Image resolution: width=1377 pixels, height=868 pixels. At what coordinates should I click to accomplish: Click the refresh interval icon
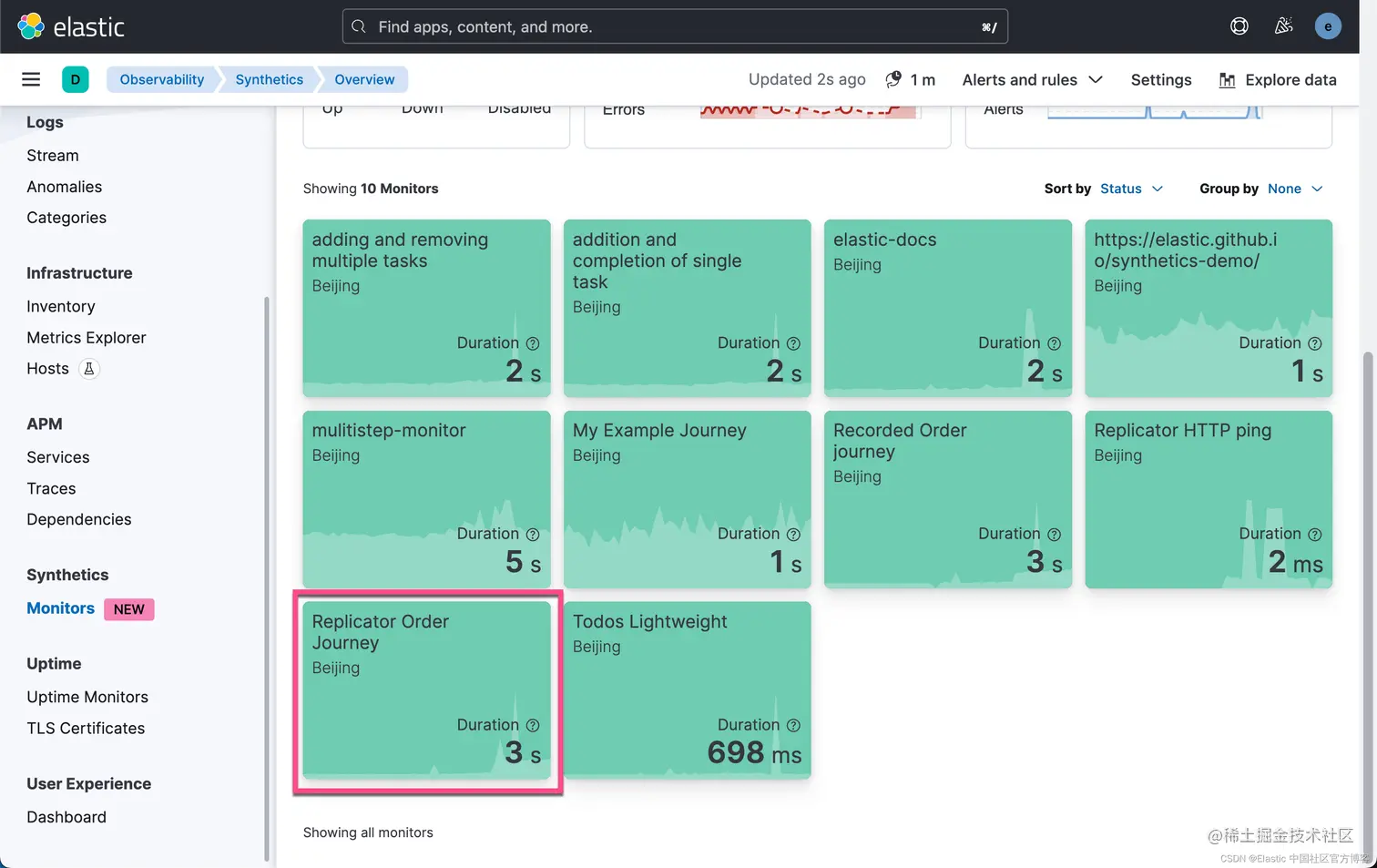893,79
